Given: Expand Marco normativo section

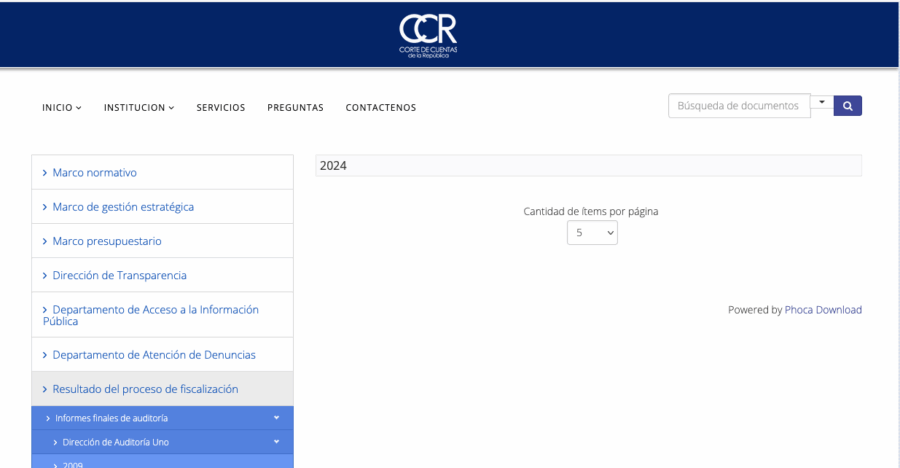Looking at the screenshot, I should (94, 173).
